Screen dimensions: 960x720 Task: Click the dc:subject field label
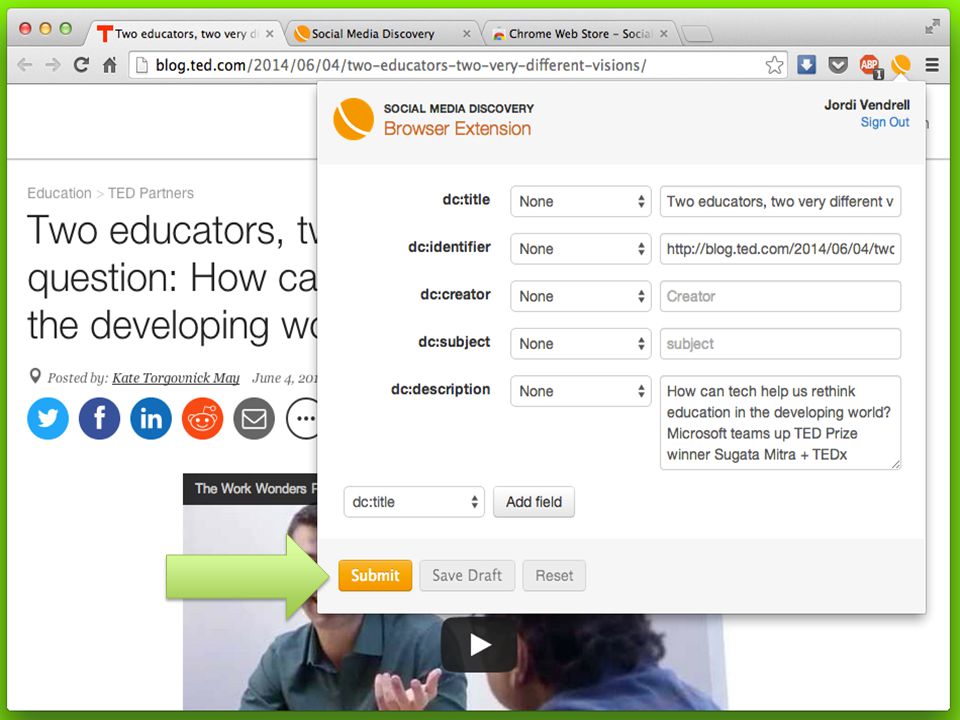click(454, 342)
